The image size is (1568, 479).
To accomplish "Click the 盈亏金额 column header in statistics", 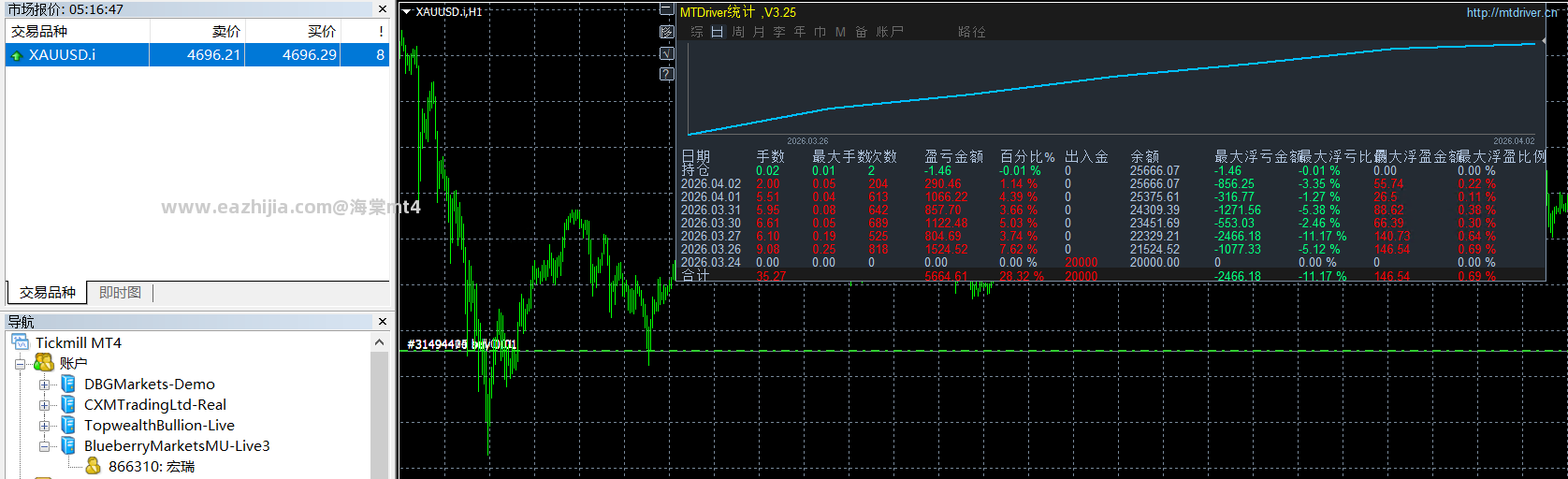I will (953, 156).
